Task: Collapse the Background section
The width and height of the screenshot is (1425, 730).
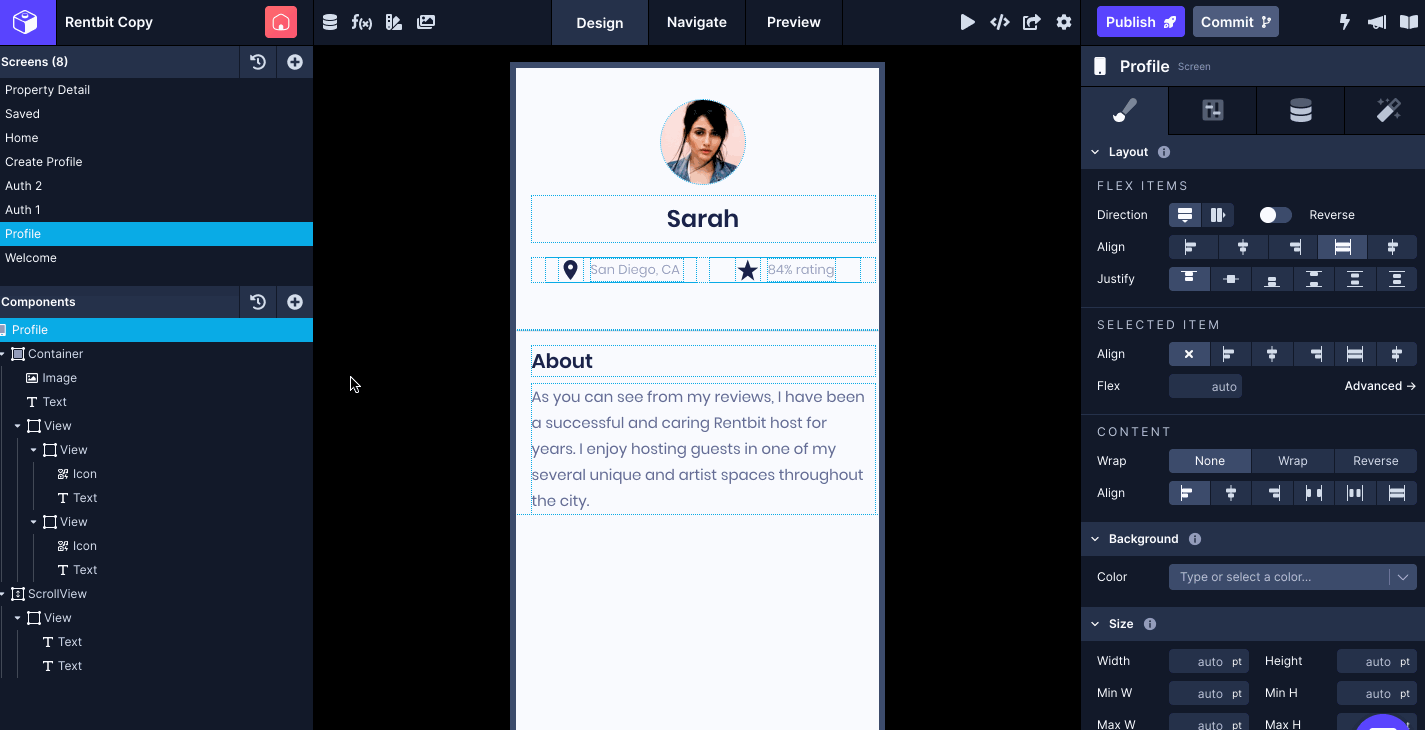Action: pos(1095,539)
